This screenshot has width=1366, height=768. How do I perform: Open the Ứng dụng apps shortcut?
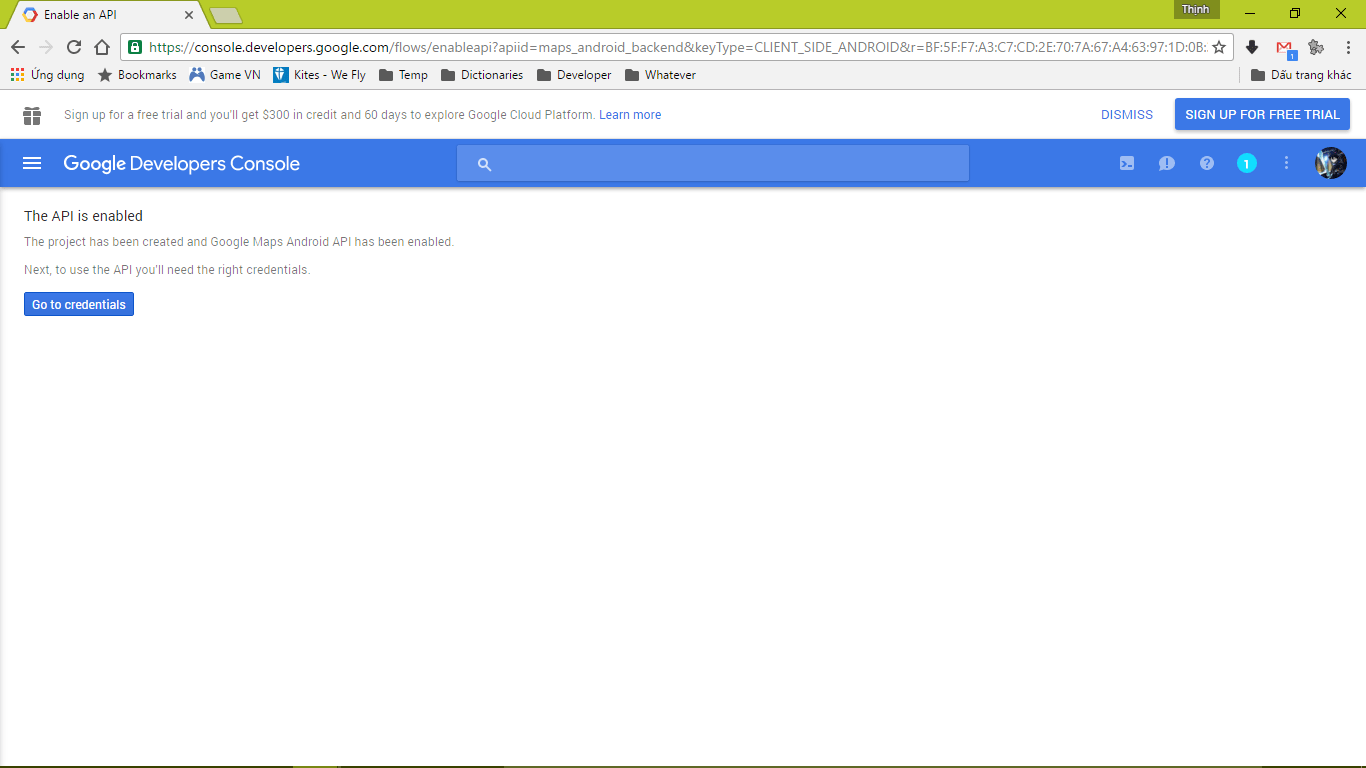point(47,75)
